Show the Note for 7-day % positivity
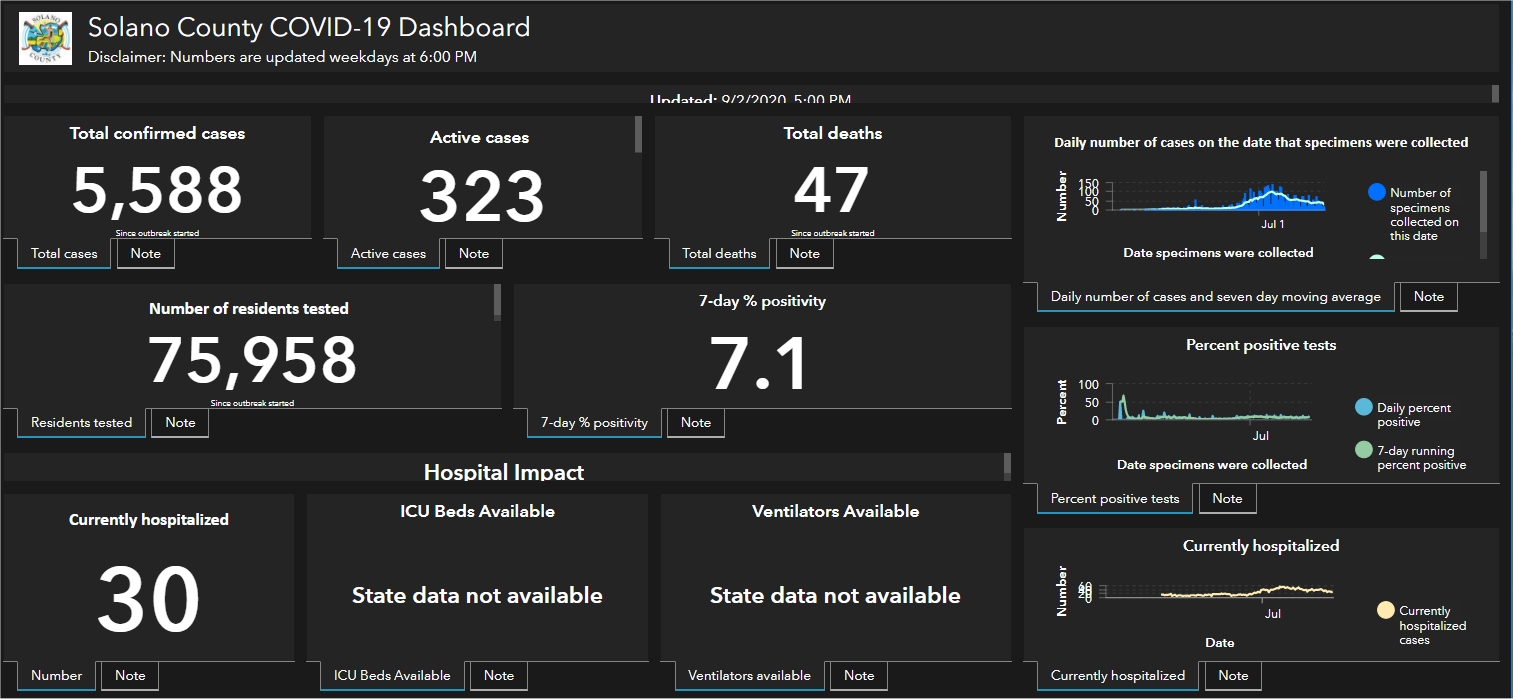 click(x=695, y=423)
